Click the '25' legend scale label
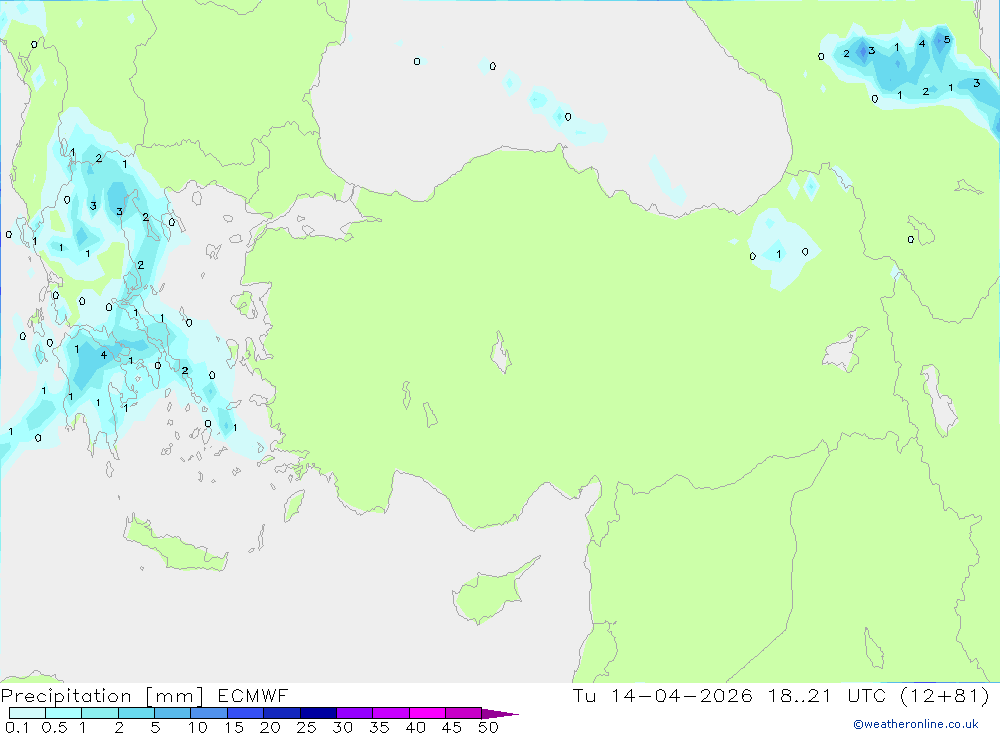 pos(306,727)
